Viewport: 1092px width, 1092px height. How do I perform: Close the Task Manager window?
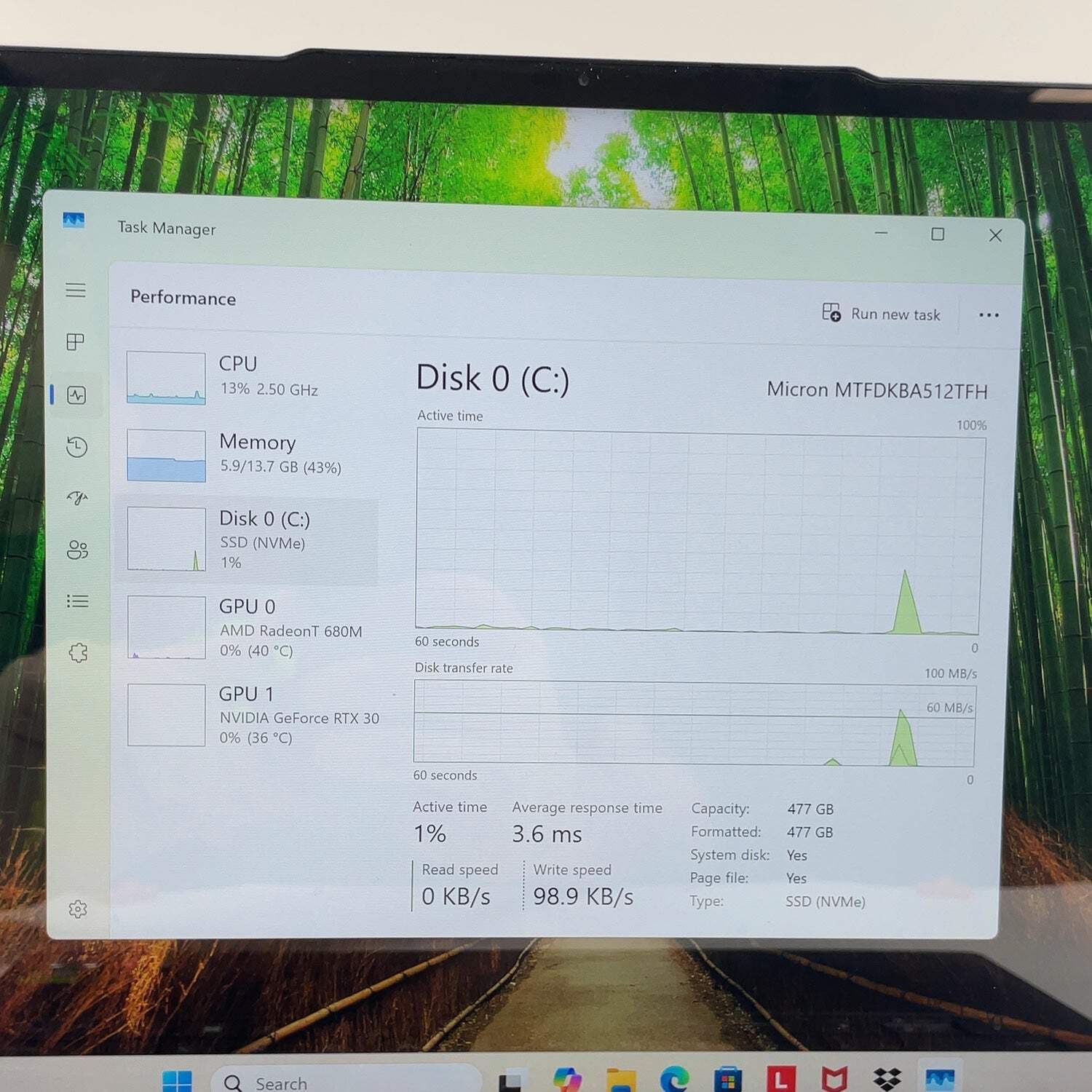tap(995, 235)
